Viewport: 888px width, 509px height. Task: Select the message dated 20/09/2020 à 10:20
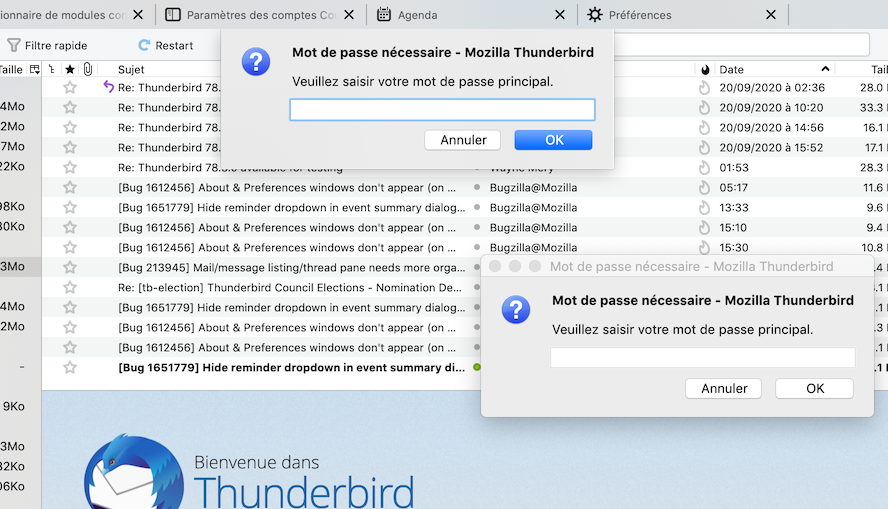pyautogui.click(x=771, y=108)
